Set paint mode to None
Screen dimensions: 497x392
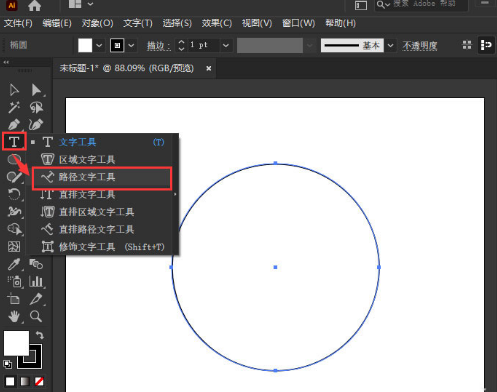click(39, 381)
